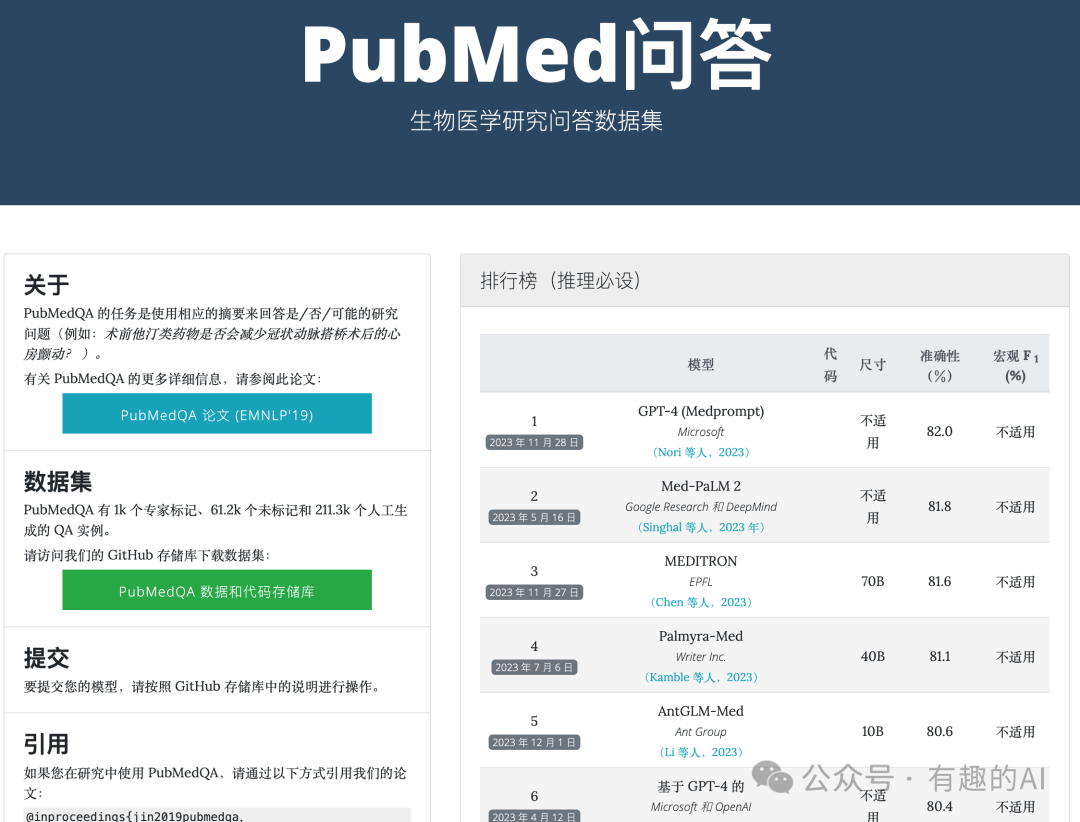Click the rank number 5 in leaderboard
The height and width of the screenshot is (822, 1080).
(534, 721)
